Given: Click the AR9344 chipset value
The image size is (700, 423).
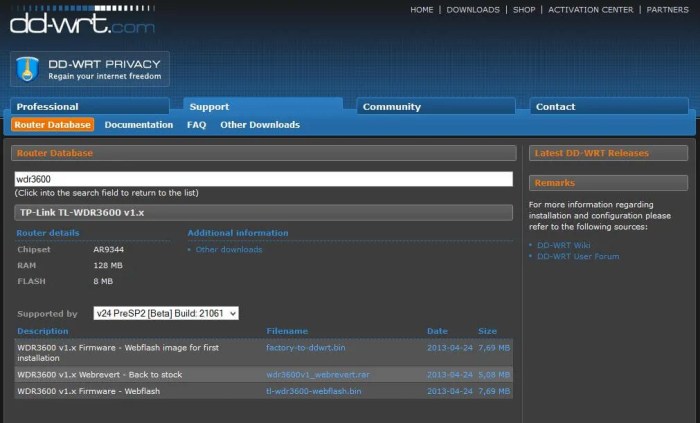Looking at the screenshot, I should (x=108, y=249).
